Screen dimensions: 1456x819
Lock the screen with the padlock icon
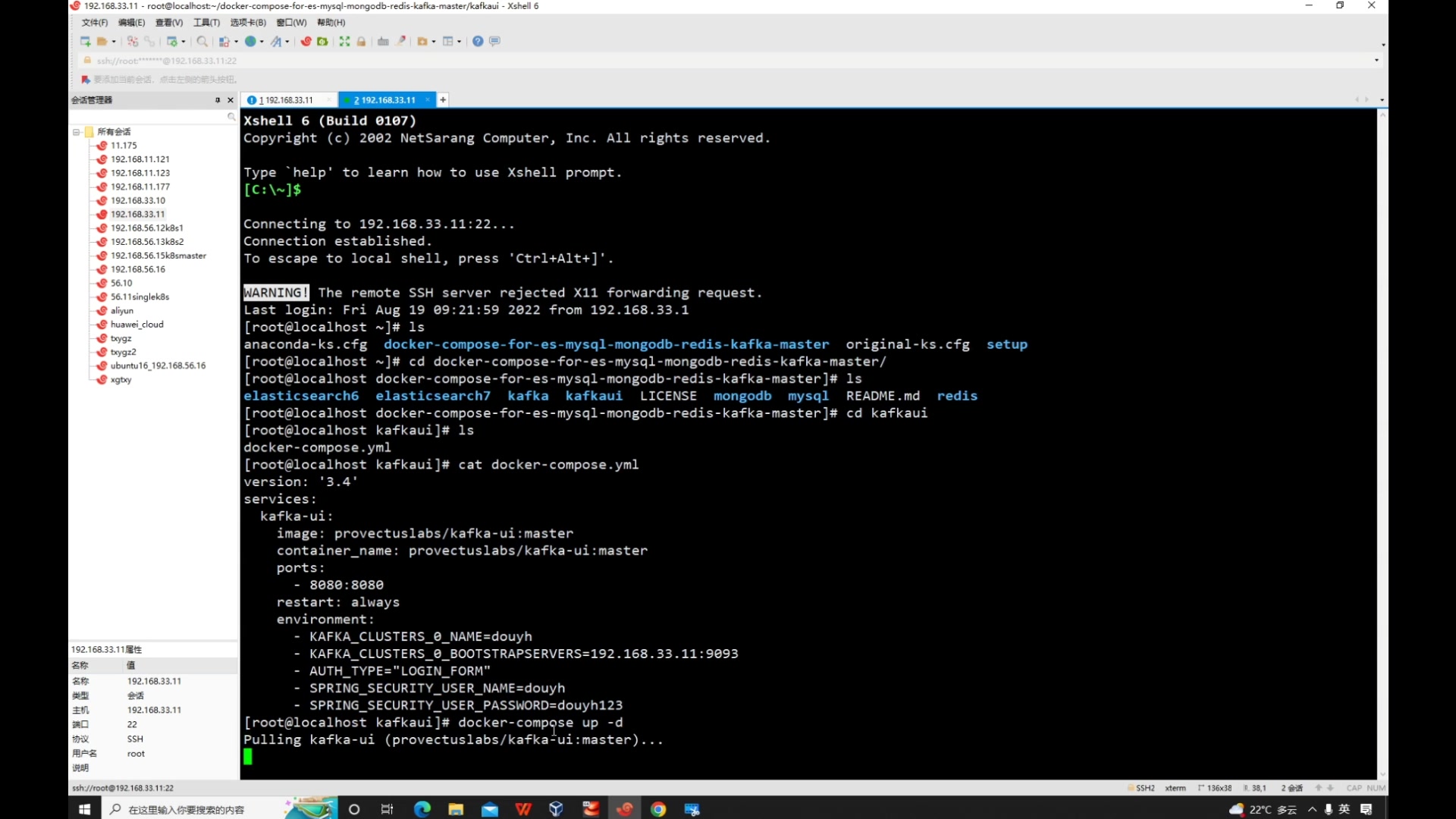362,42
